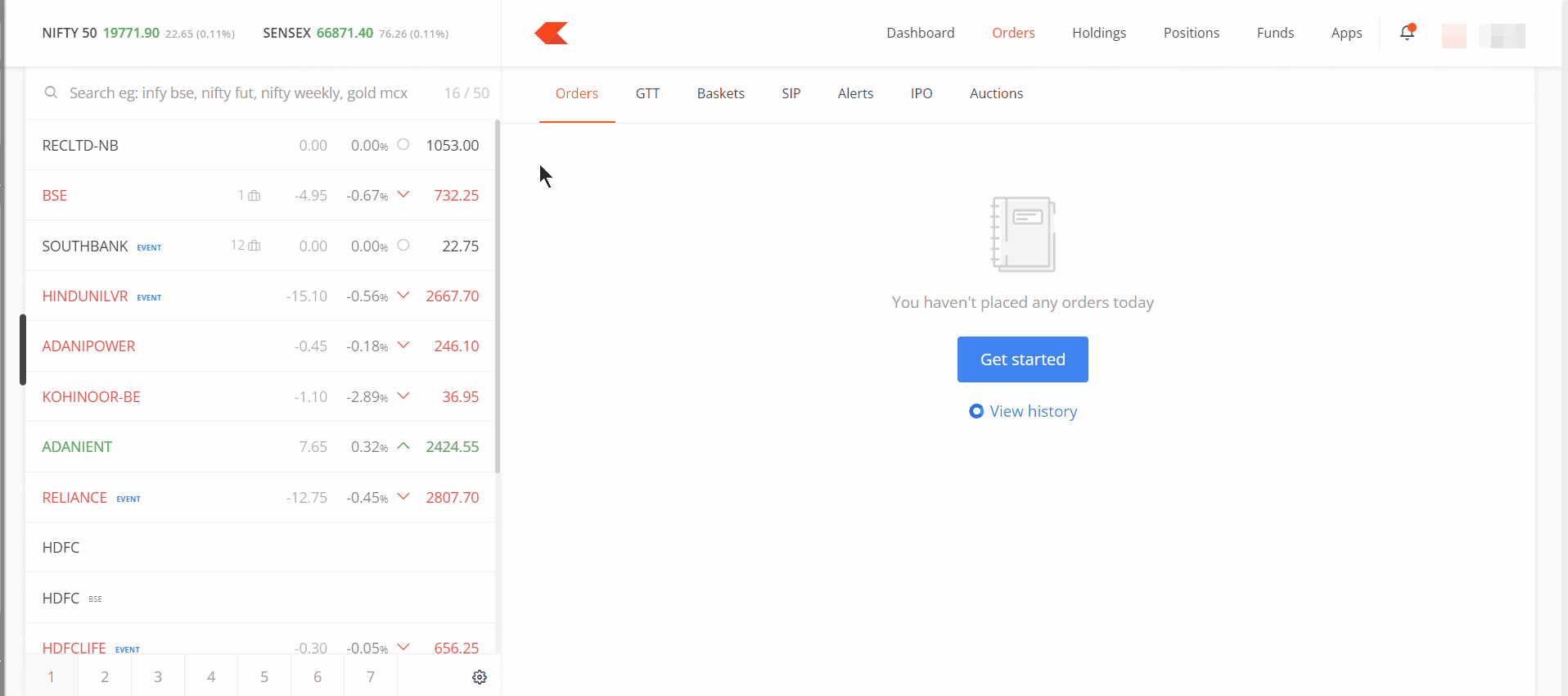
Task: Click the BSE holdings briefcase icon
Action: 255,196
